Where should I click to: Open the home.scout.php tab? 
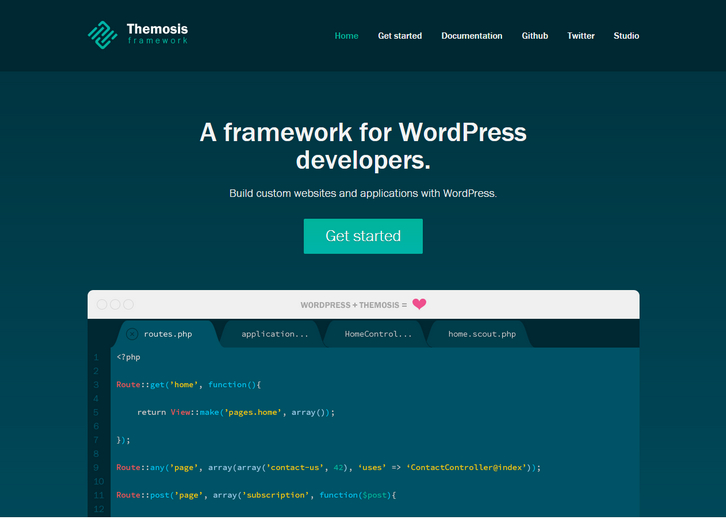tap(481, 334)
